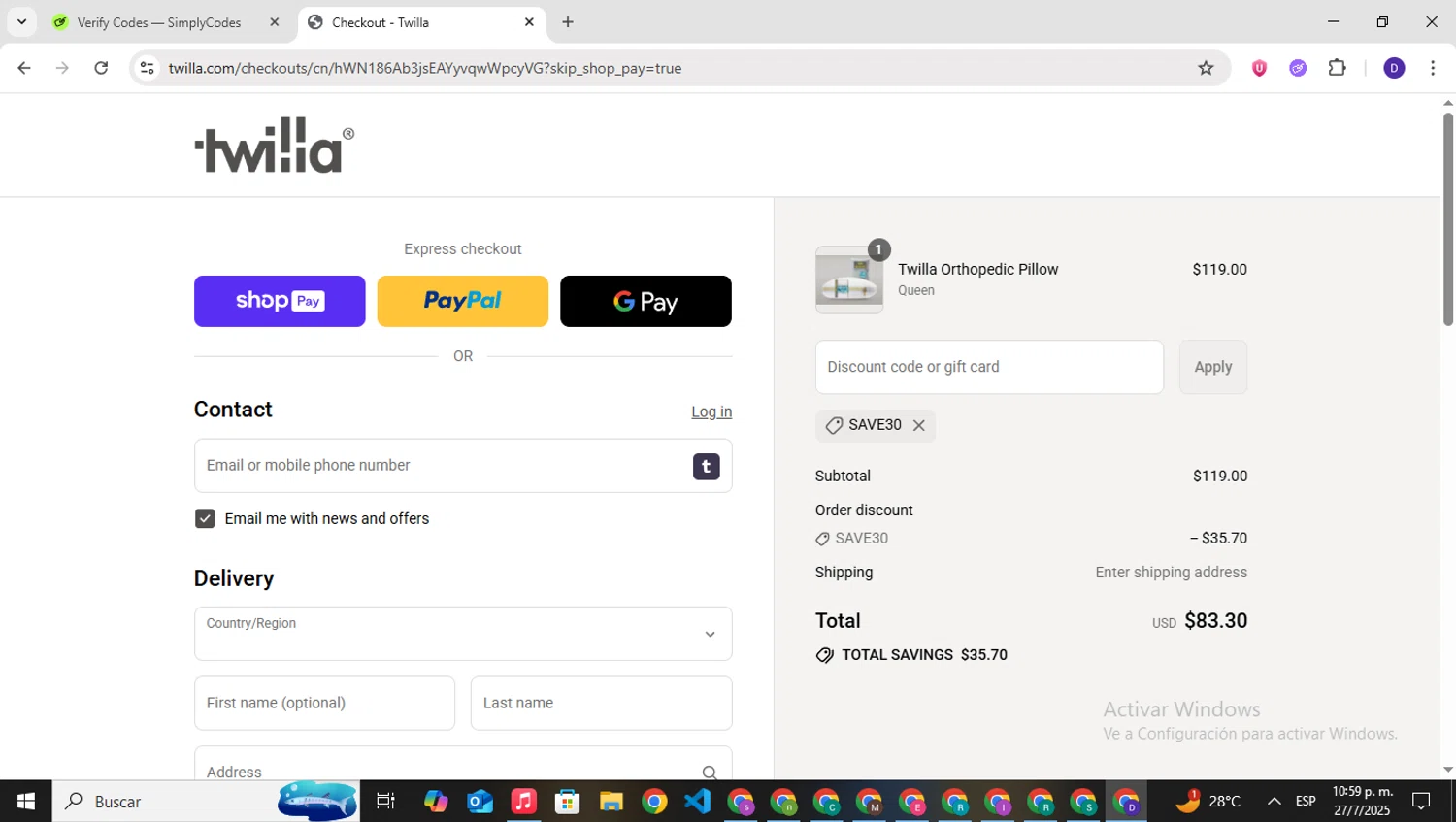This screenshot has height=822, width=1456.
Task: Click the First name (optional) field
Action: click(324, 703)
